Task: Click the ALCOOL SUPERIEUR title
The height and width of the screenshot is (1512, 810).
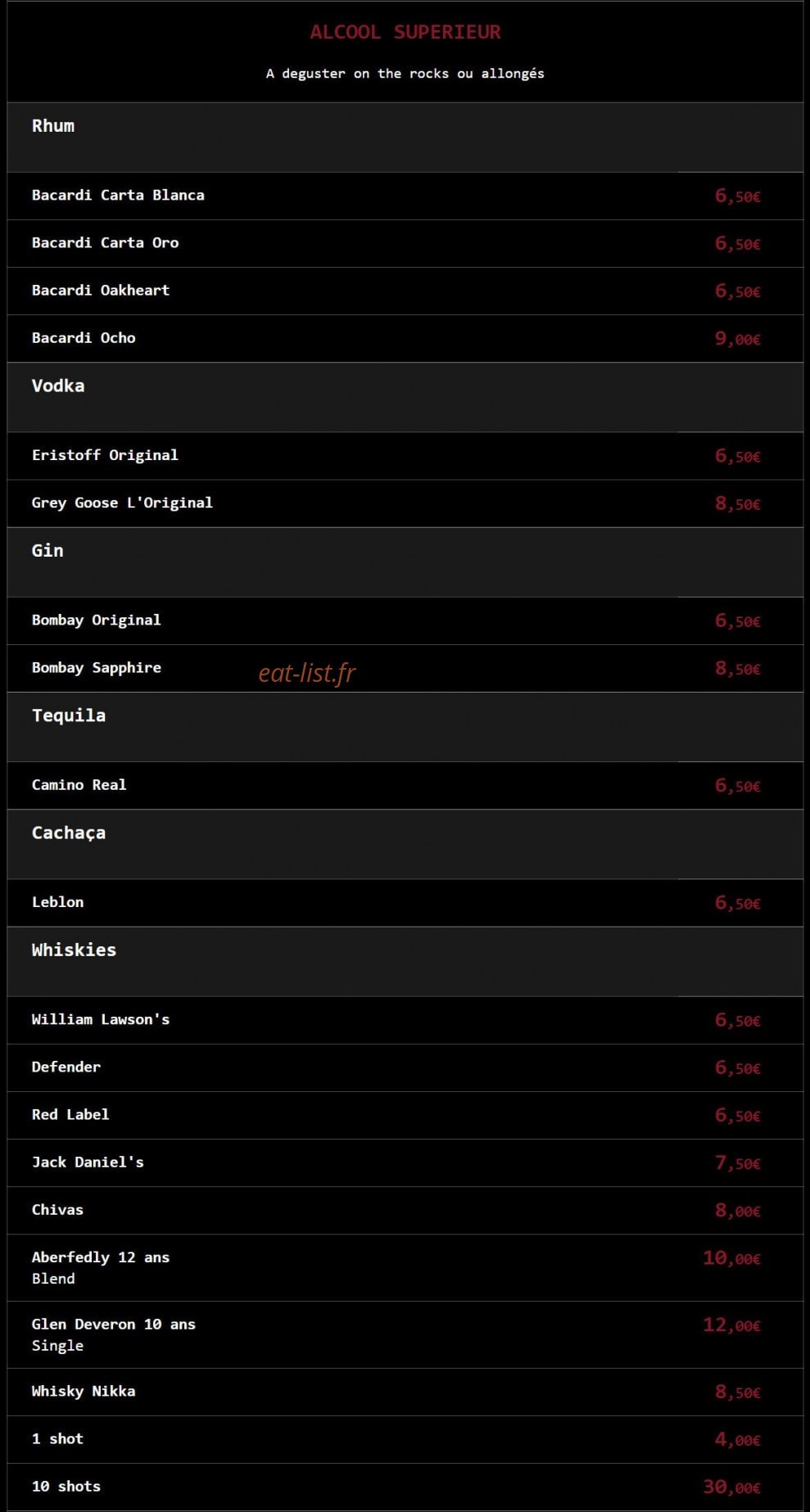Action: pos(405,32)
